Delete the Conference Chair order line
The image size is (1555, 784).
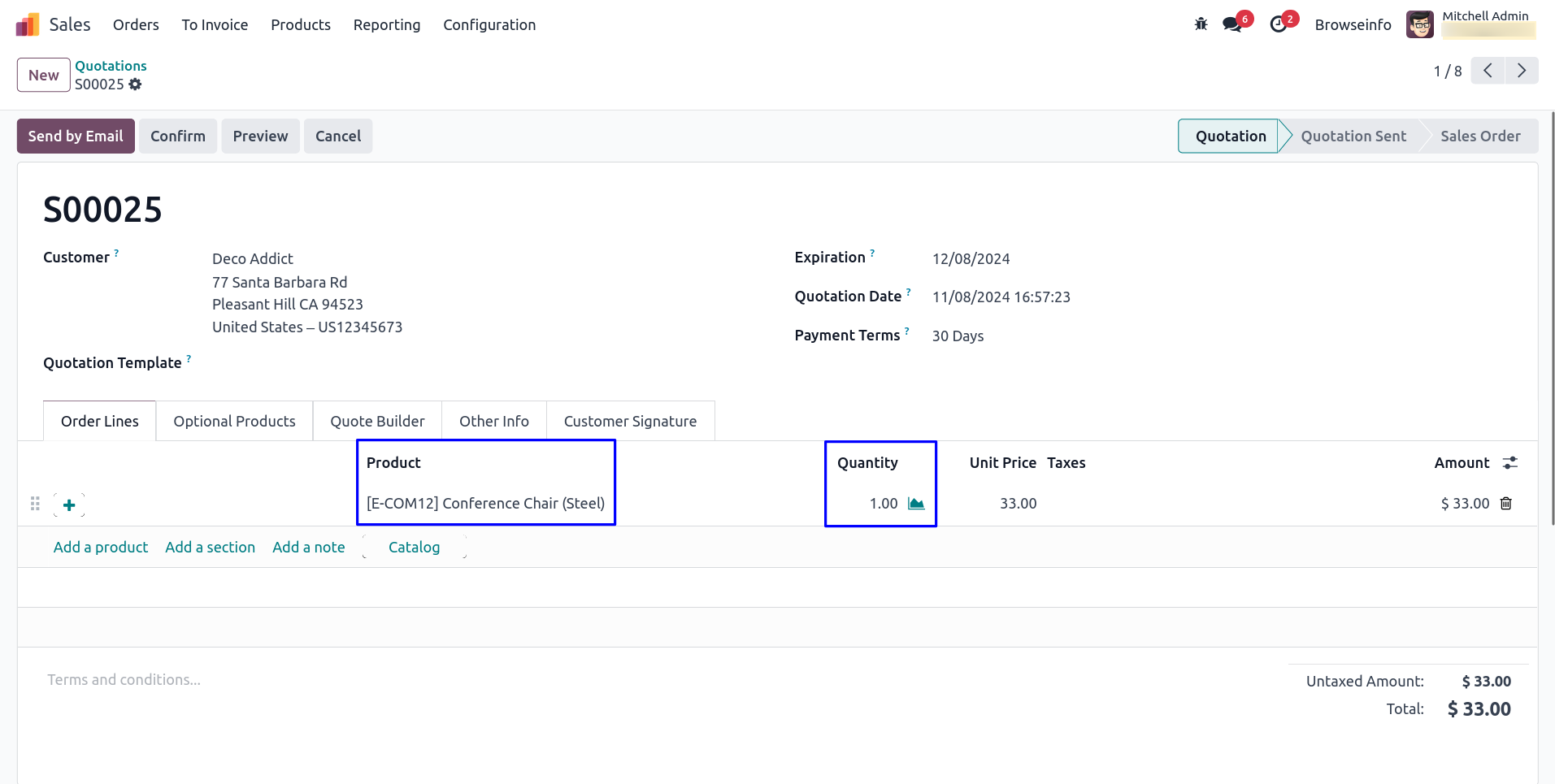click(x=1506, y=504)
